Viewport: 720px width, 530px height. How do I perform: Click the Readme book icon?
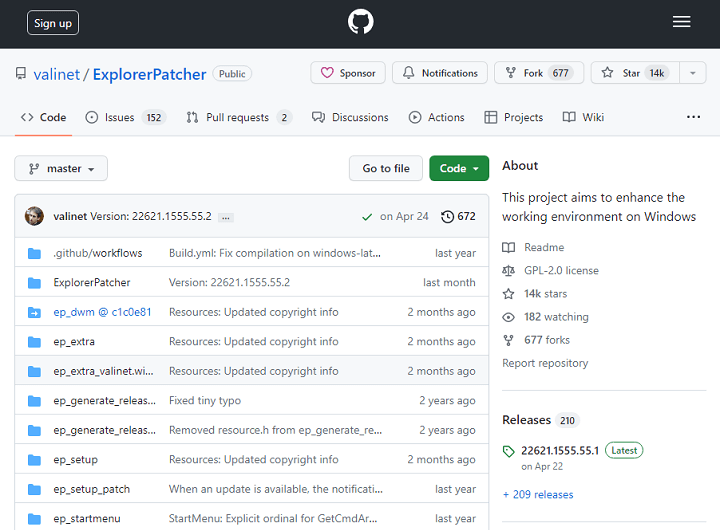[x=508, y=248]
